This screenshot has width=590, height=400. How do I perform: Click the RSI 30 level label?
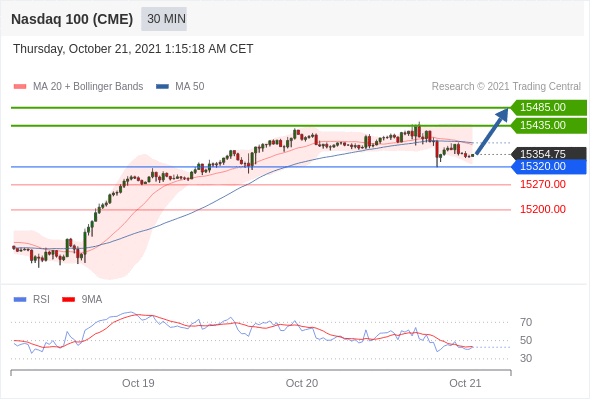point(526,358)
